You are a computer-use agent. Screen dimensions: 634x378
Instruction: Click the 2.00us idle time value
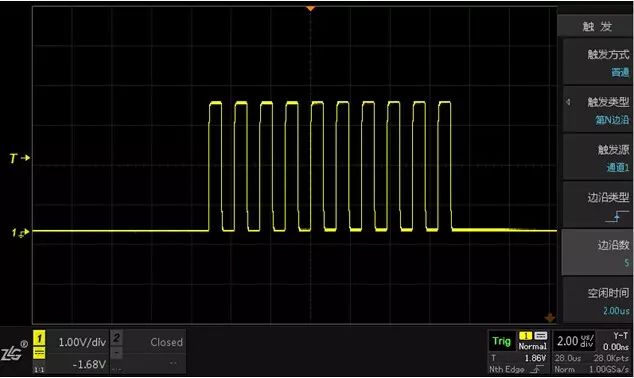coord(616,310)
